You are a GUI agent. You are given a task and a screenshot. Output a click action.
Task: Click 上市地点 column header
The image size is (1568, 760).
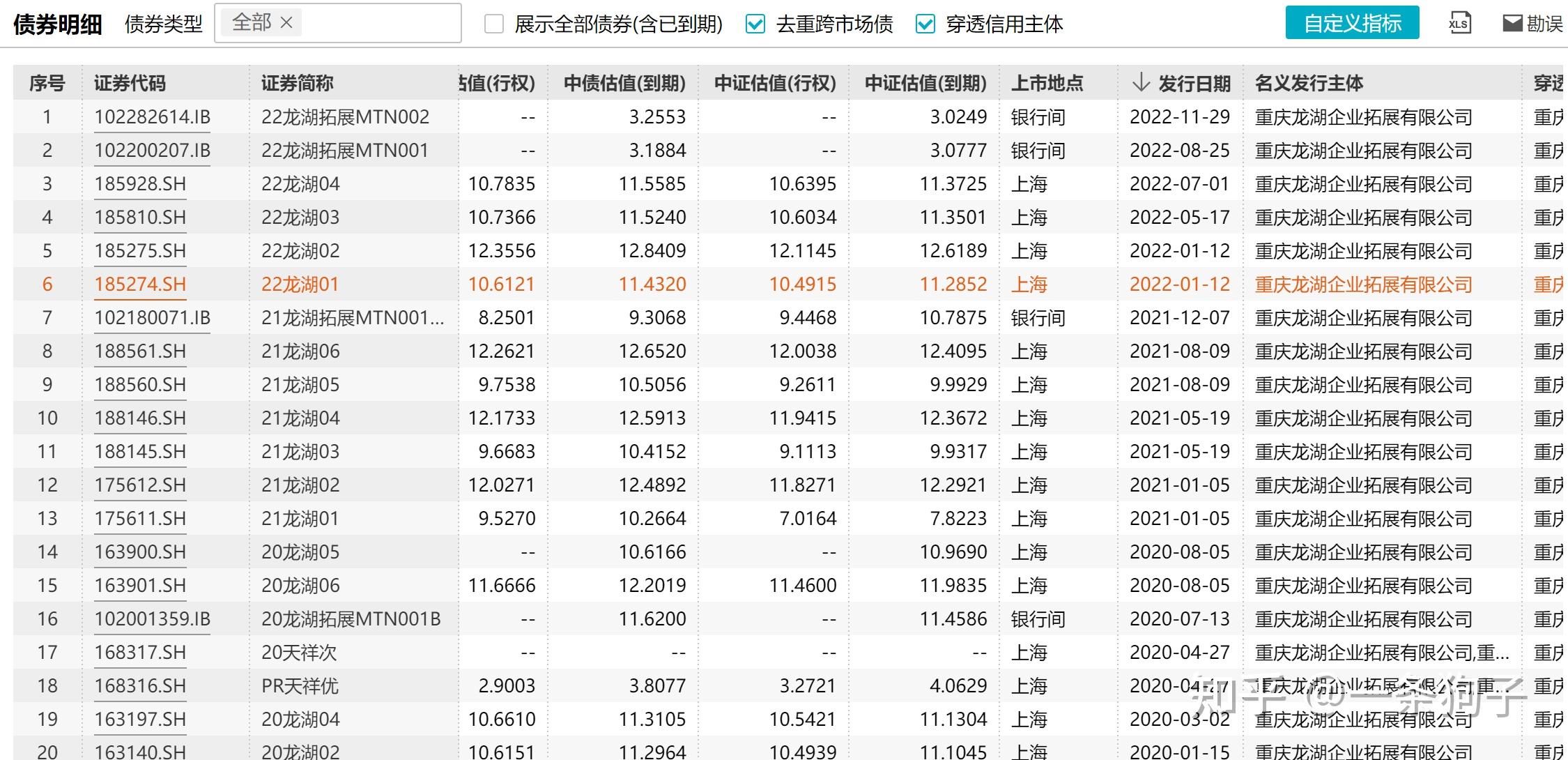tap(1047, 84)
